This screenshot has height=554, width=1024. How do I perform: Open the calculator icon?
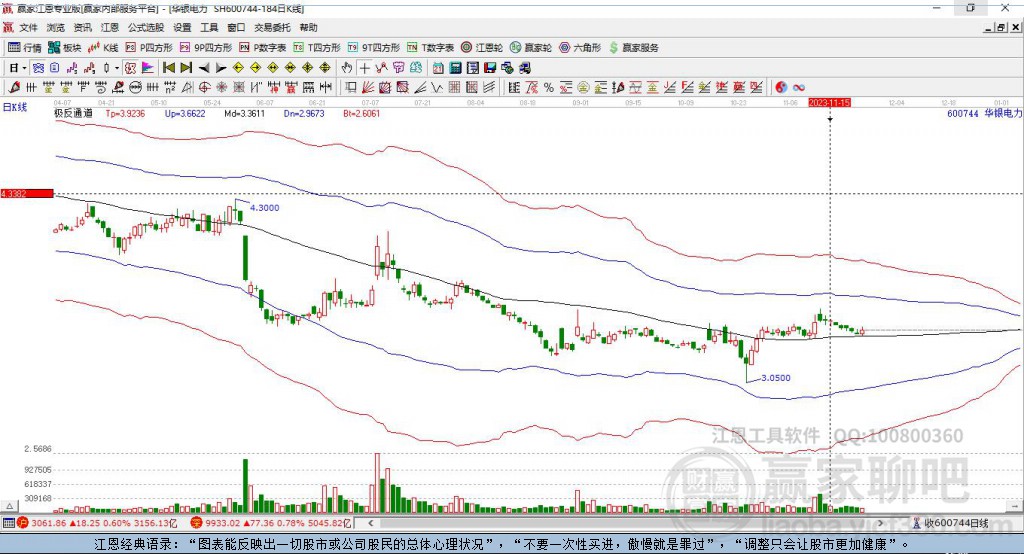click(455, 68)
